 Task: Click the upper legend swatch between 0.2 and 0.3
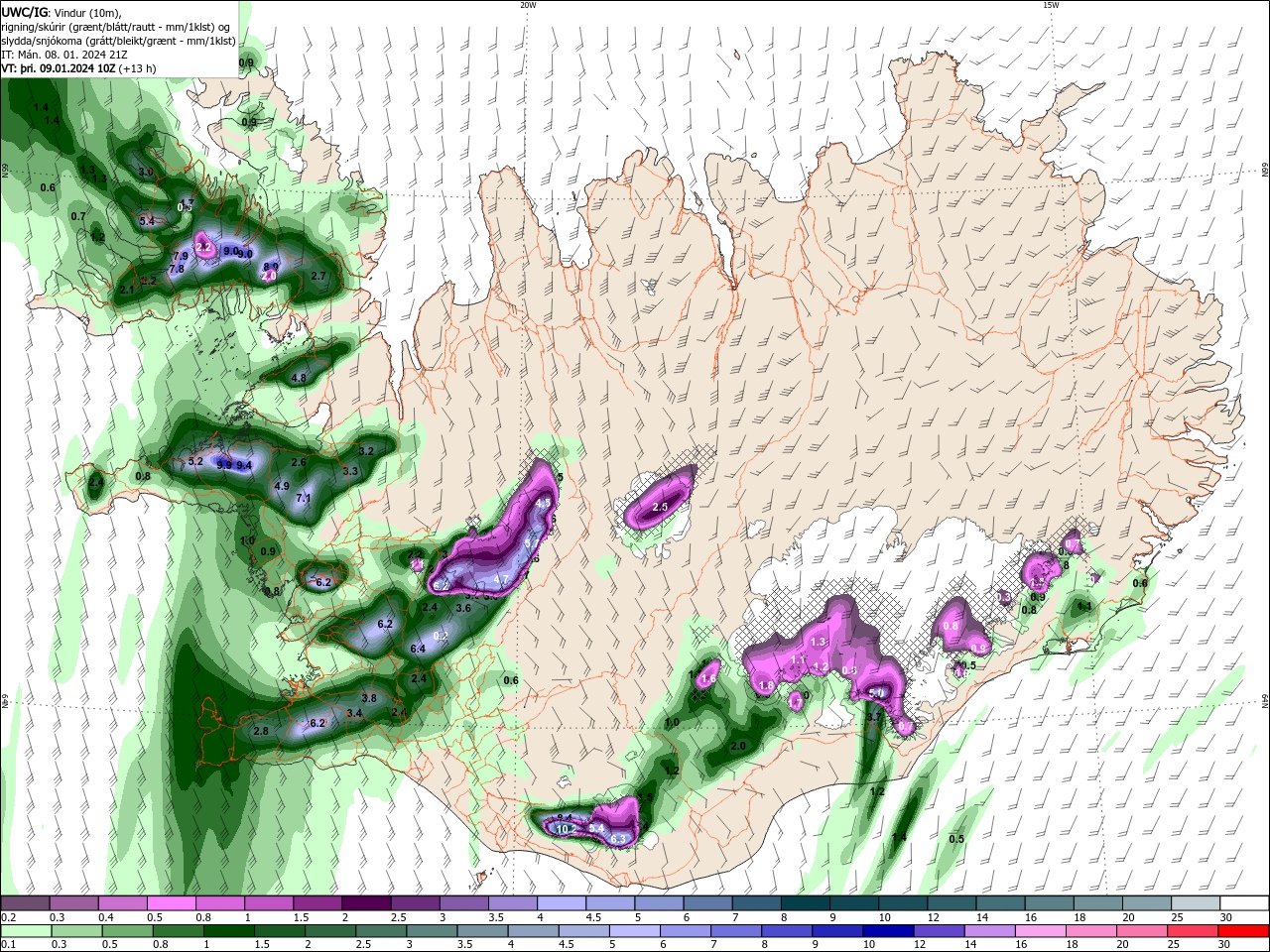[26, 903]
